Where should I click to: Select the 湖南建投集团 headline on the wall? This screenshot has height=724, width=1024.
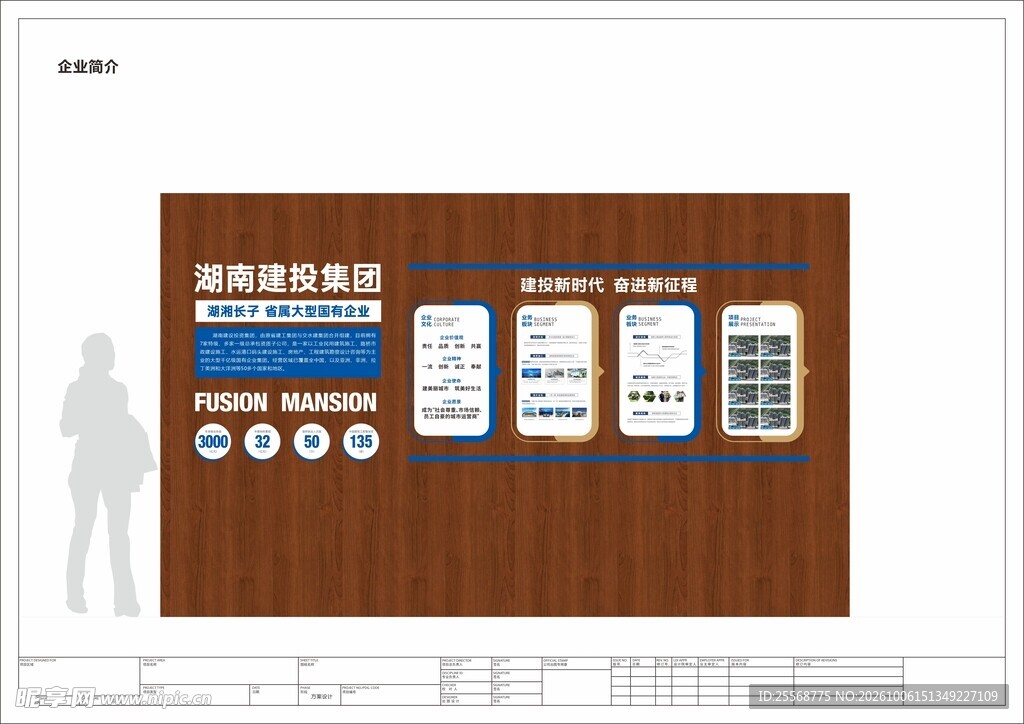tap(287, 279)
